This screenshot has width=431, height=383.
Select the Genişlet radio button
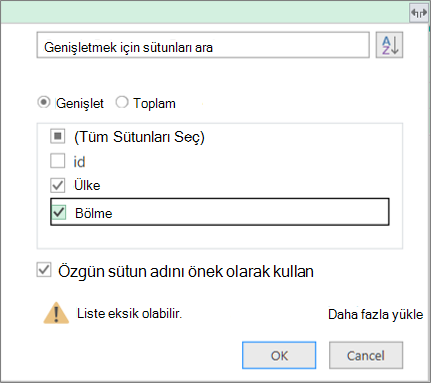[44, 102]
